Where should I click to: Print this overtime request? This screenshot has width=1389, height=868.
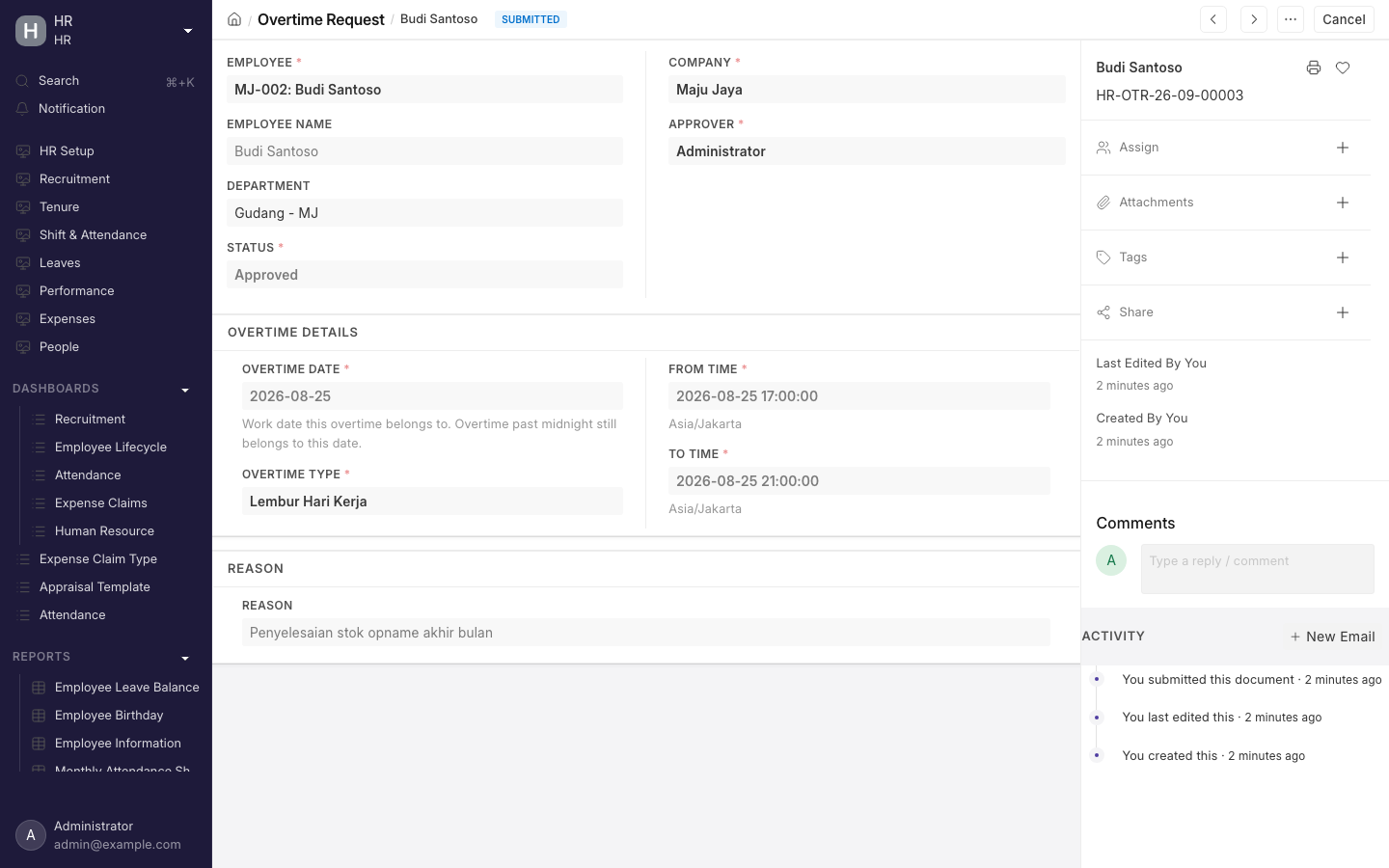click(1314, 68)
